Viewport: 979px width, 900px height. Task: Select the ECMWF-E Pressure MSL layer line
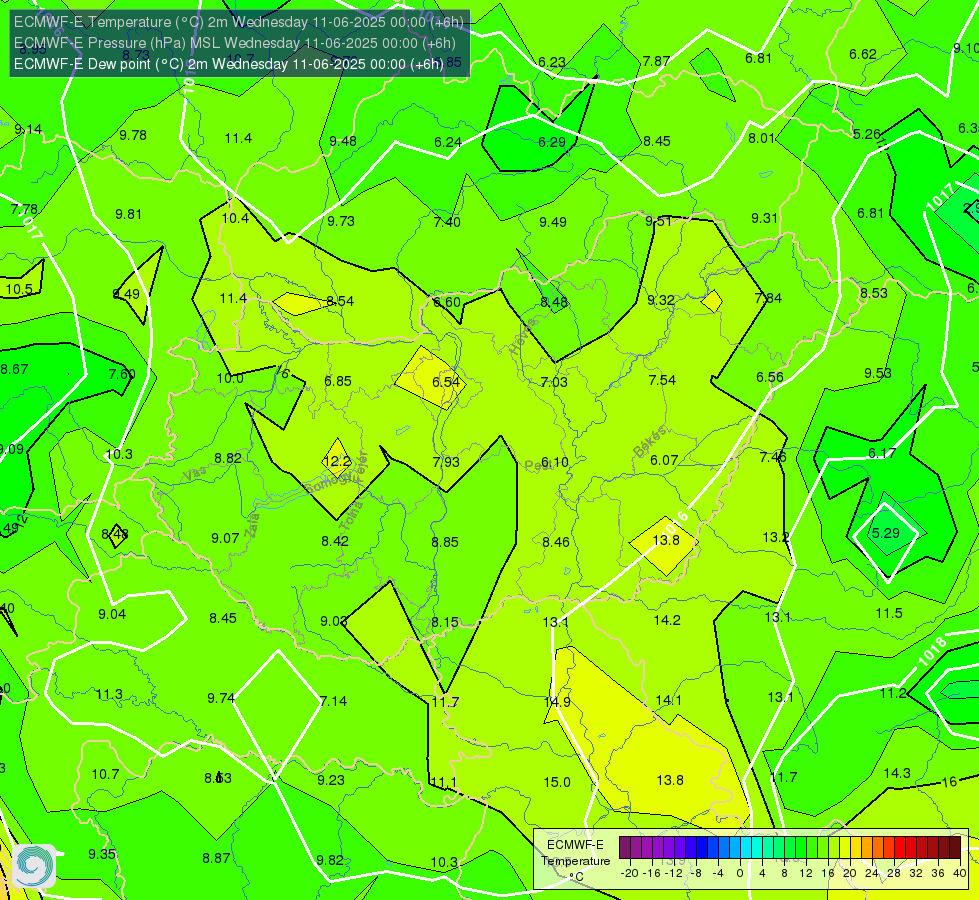[235, 43]
